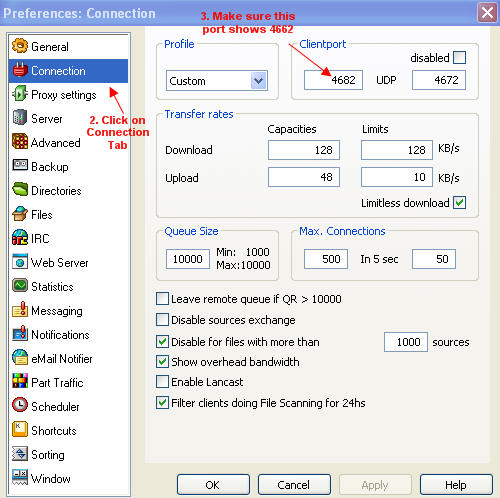Screen dimensions: 500x498
Task: Enable the Lancast checkbox
Action: (x=162, y=382)
